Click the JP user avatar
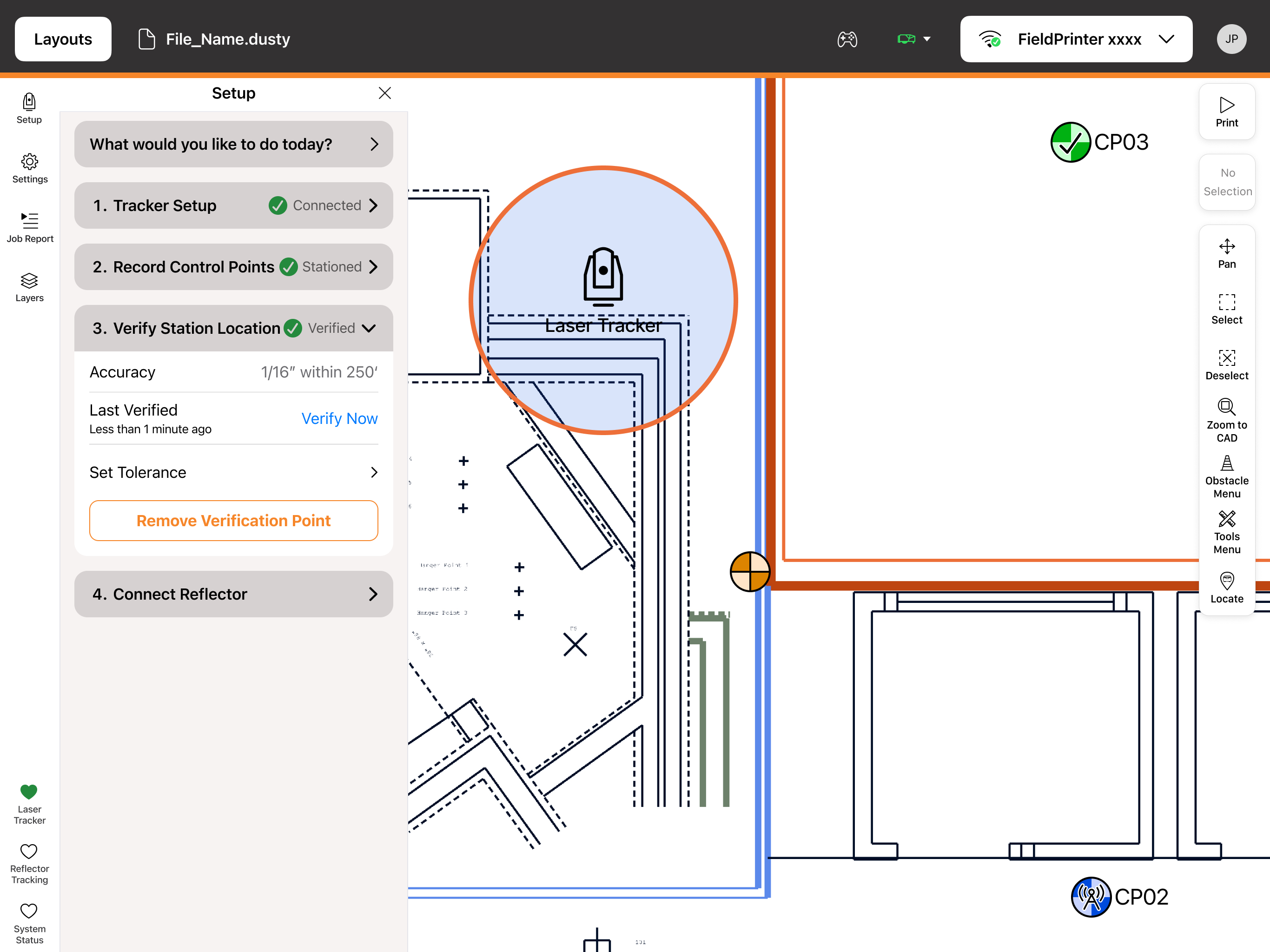The width and height of the screenshot is (1270, 952). [1231, 39]
